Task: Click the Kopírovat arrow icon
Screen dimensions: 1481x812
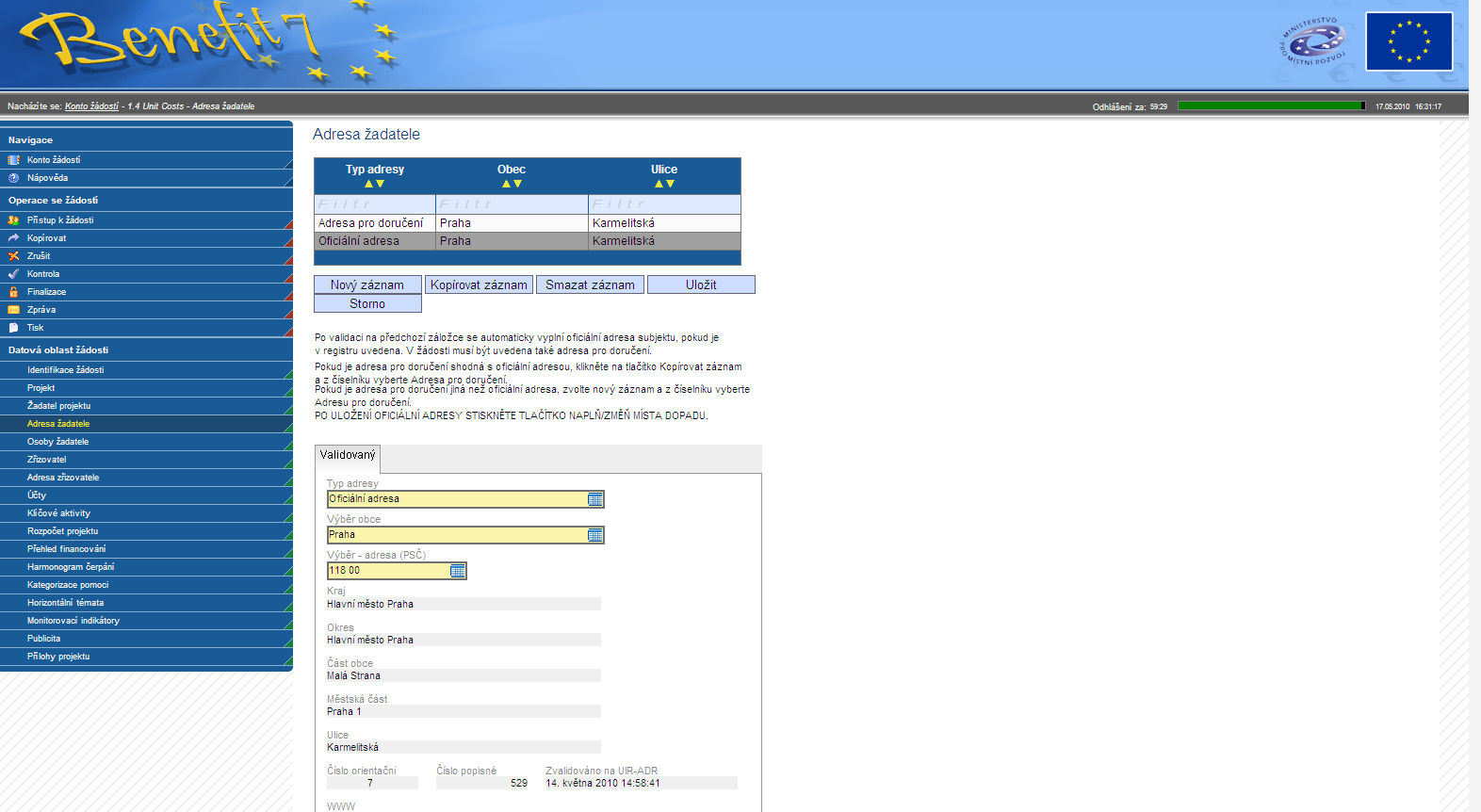Action: point(13,238)
